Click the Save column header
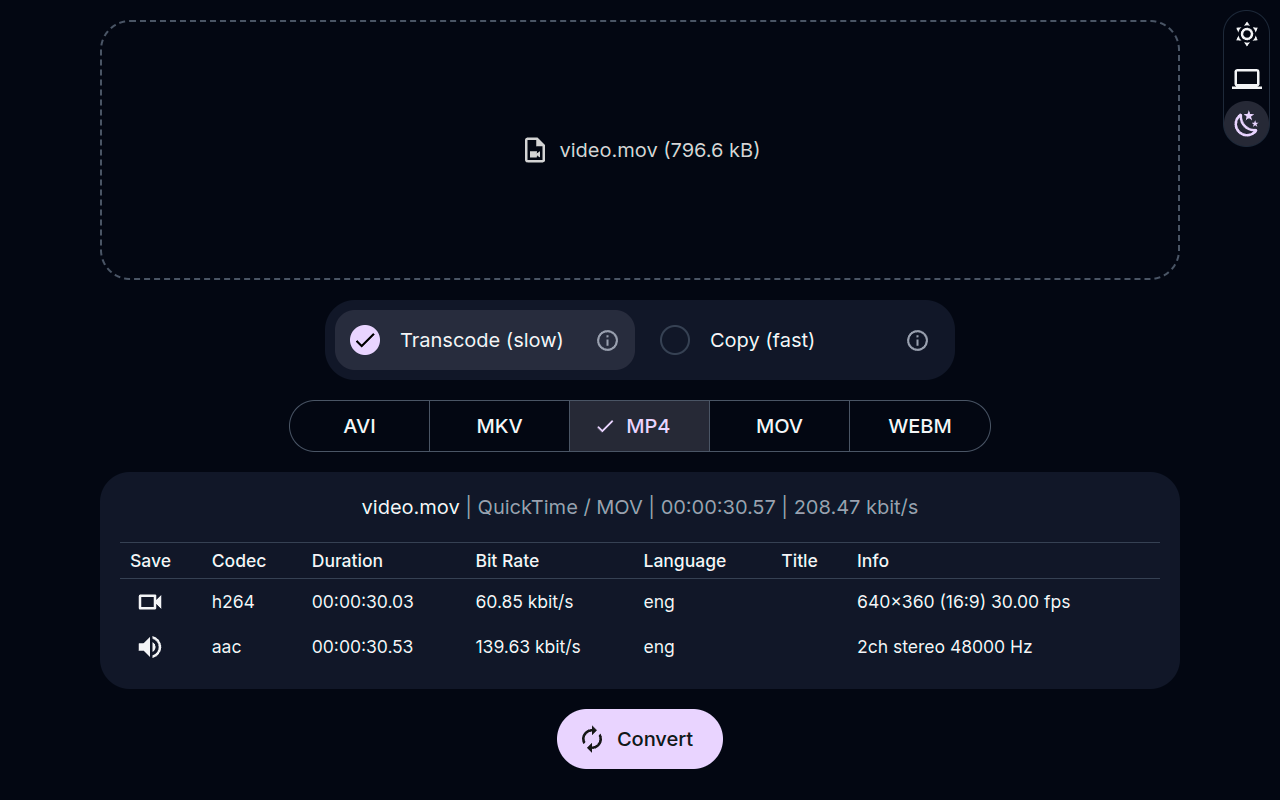The image size is (1280, 800). click(150, 561)
